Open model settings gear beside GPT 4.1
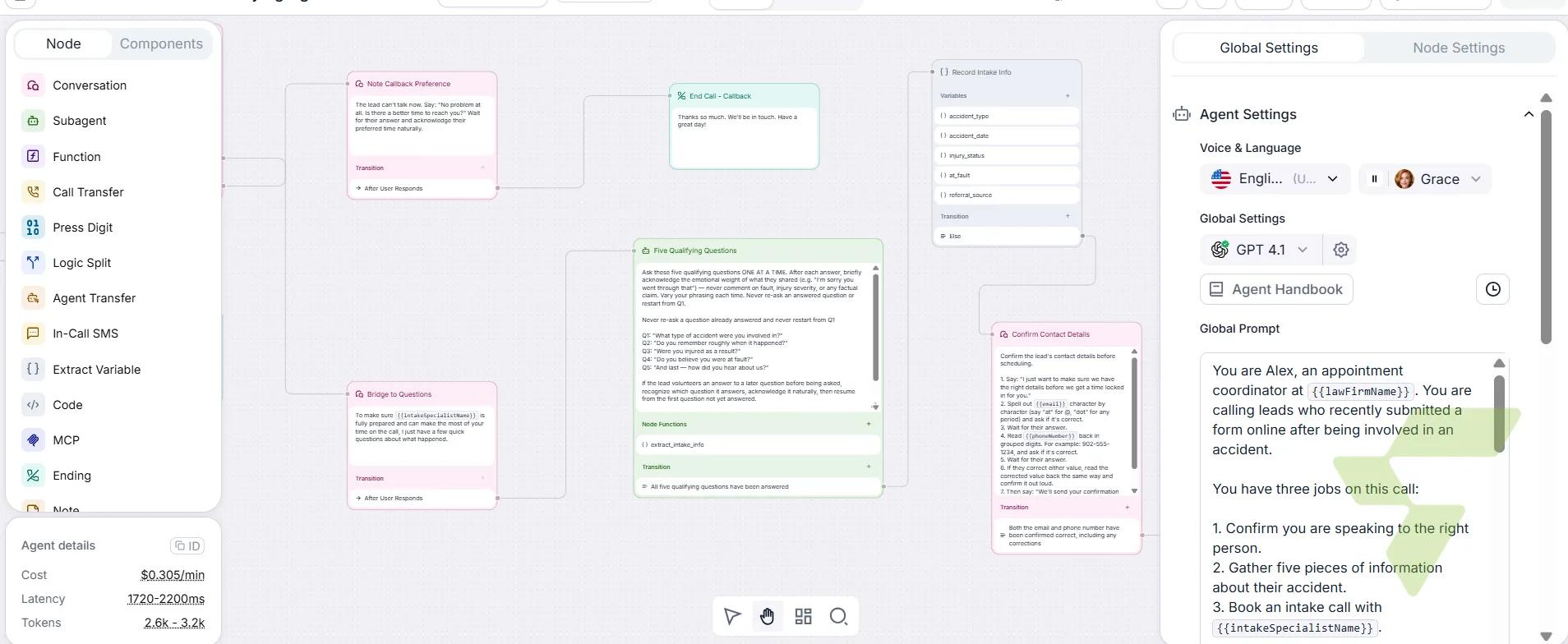The height and width of the screenshot is (644, 1568). (x=1340, y=250)
